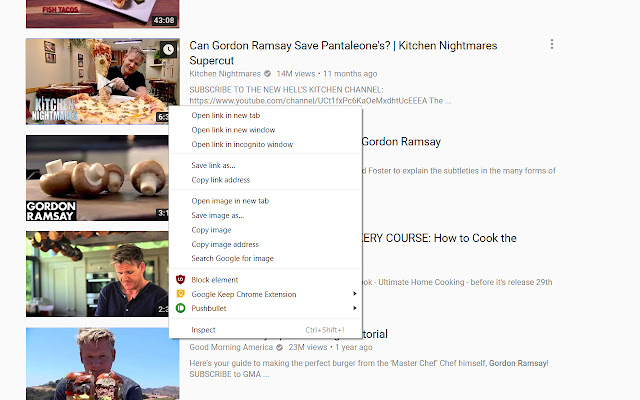Expand the Google Keep Chrome Extension submenu arrow
The height and width of the screenshot is (400, 640).
[x=354, y=294]
